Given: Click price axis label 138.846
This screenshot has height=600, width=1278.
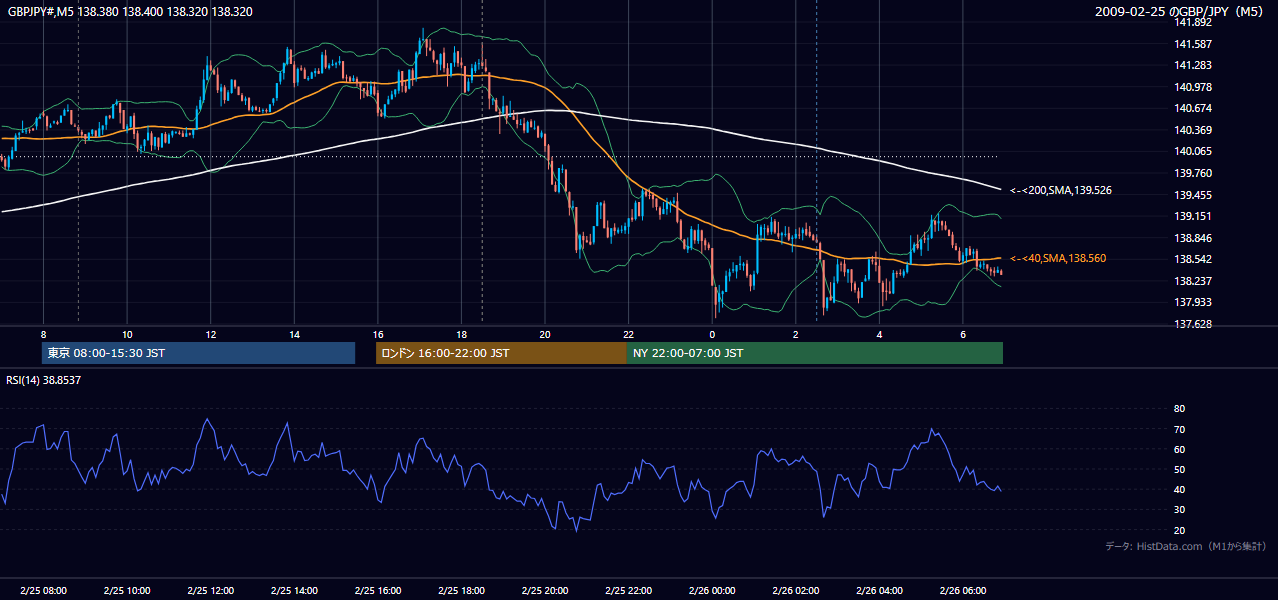Looking at the screenshot, I should (1193, 238).
